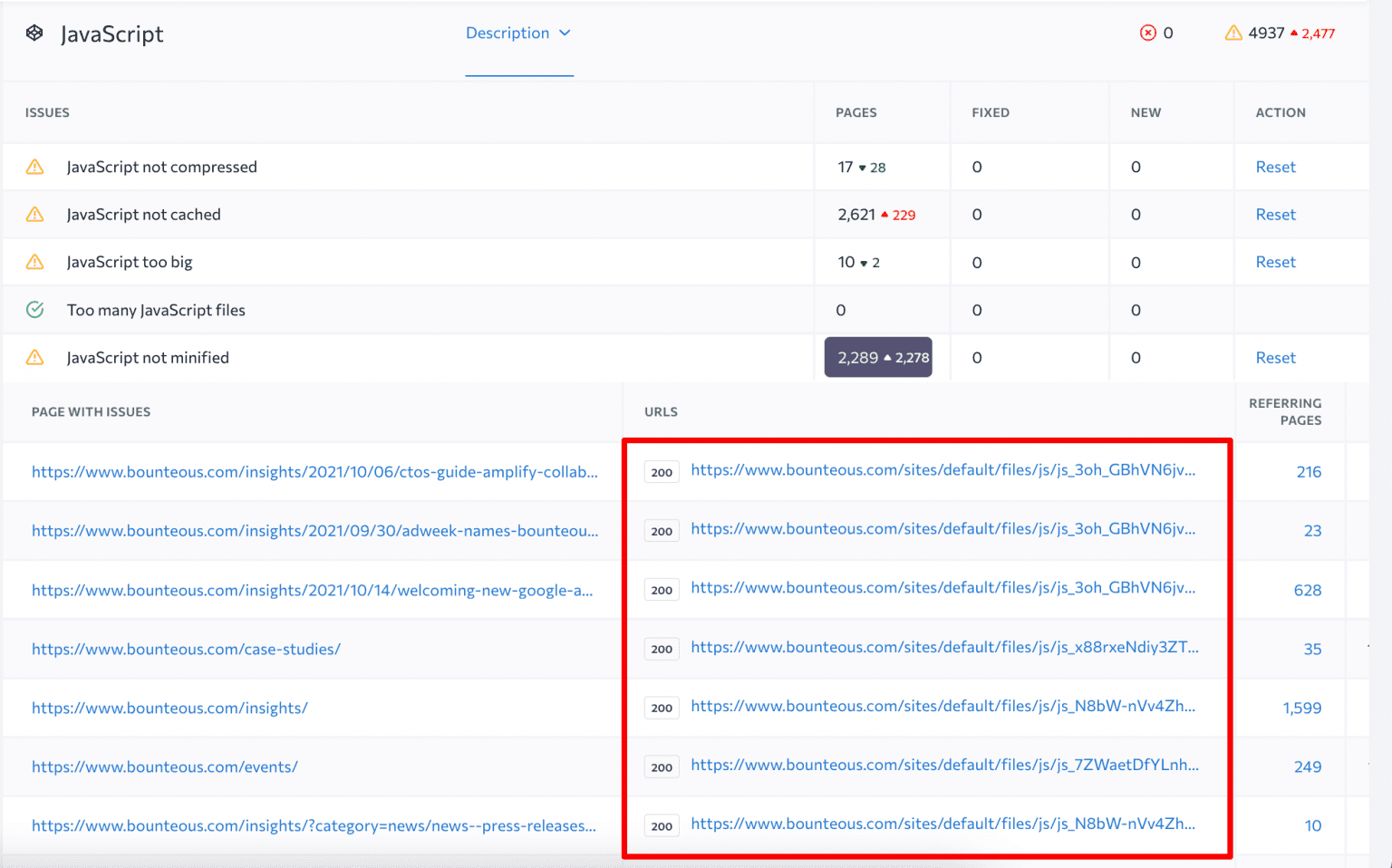Click the orange warning icon showing 4937
The image size is (1392, 868).
(x=1233, y=33)
